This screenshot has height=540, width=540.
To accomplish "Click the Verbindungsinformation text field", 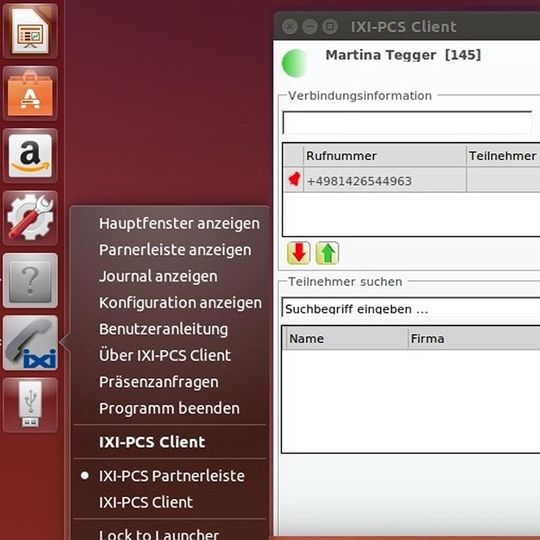I will pyautogui.click(x=407, y=122).
